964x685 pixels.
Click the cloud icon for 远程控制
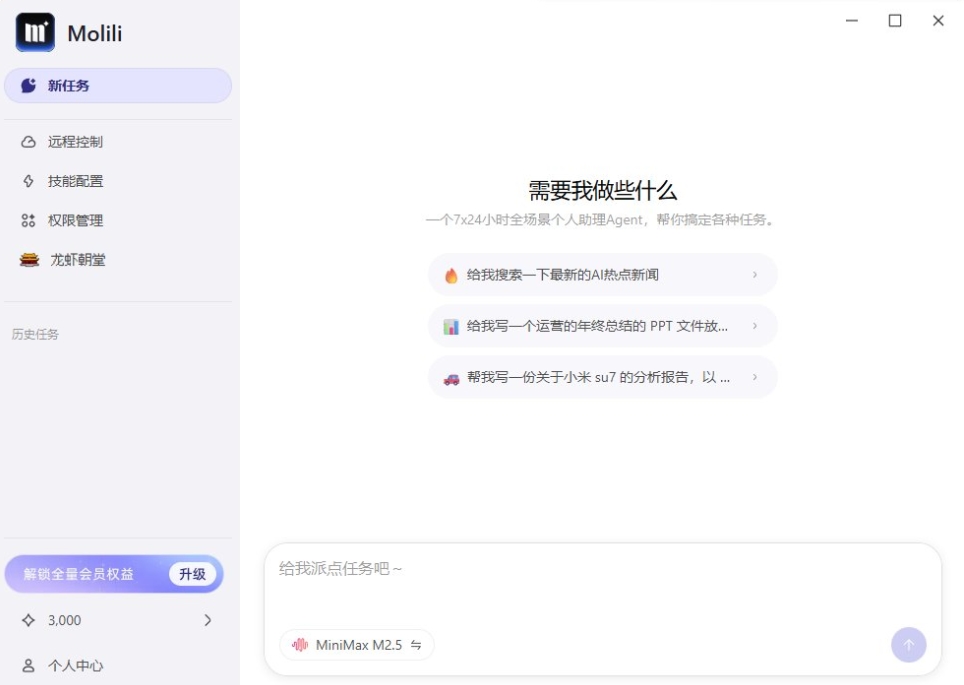pyautogui.click(x=28, y=142)
